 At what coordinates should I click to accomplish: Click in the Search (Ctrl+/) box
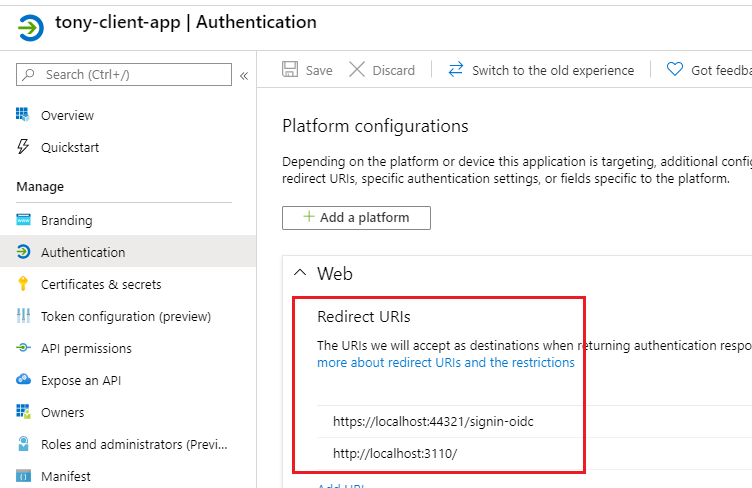click(x=130, y=74)
